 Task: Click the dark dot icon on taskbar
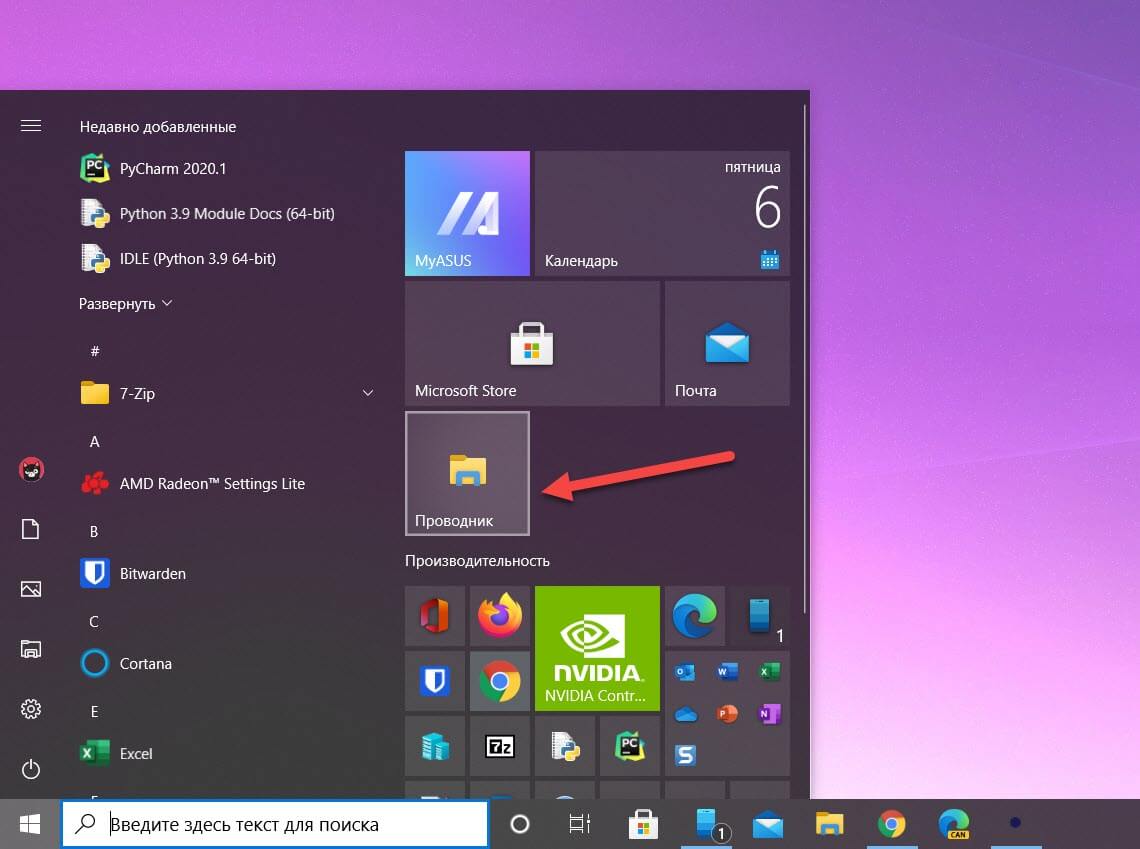1016,823
